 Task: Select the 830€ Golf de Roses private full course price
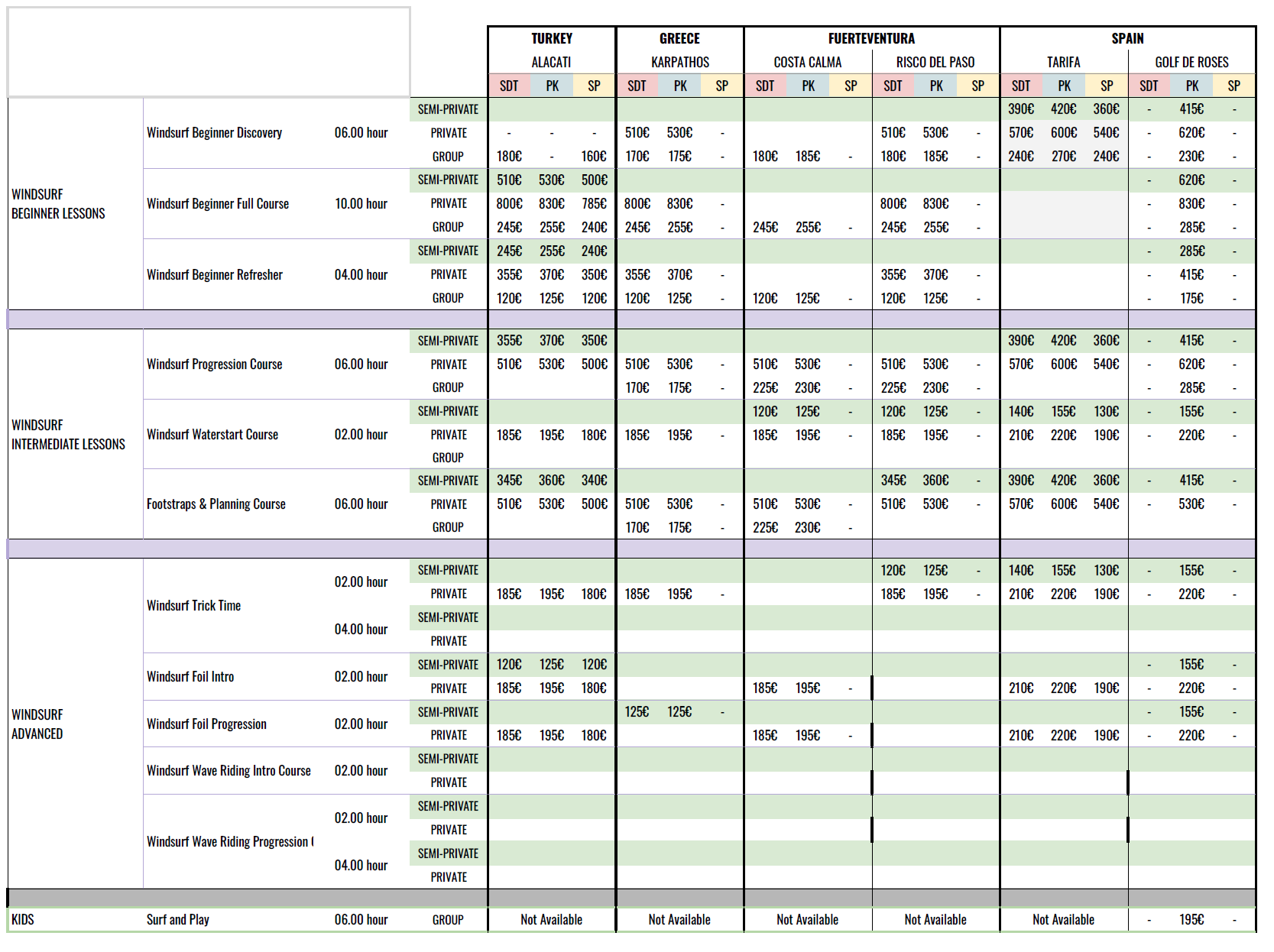click(x=1191, y=204)
